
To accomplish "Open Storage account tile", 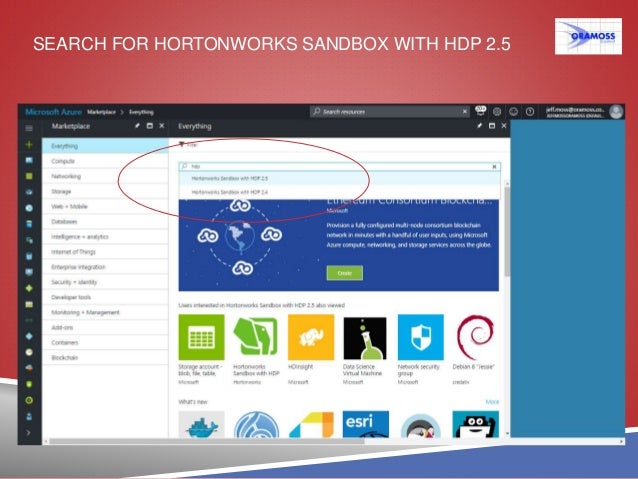I will coord(201,350).
